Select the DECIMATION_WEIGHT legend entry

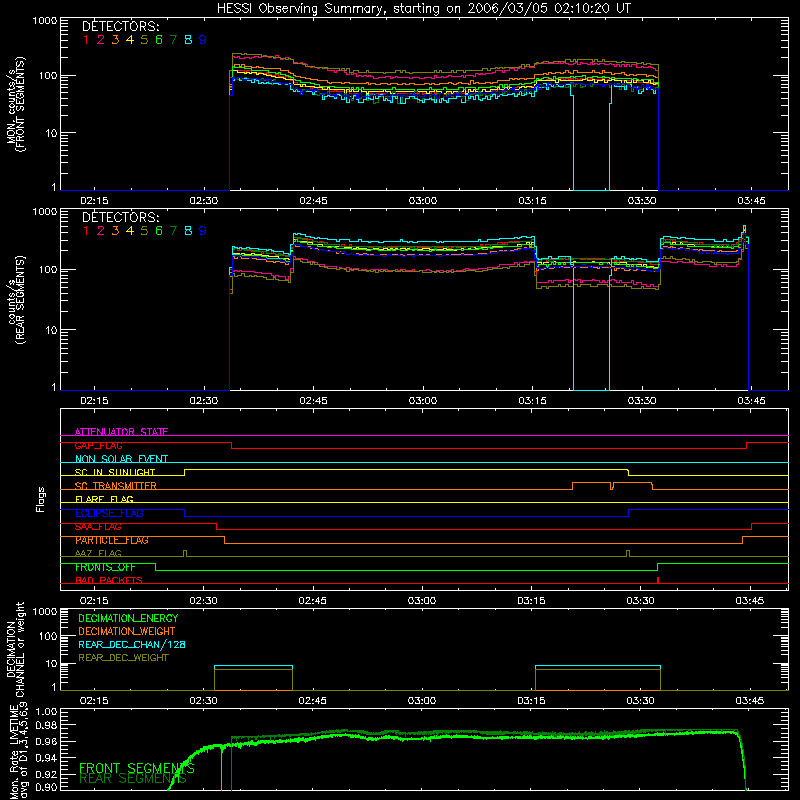click(127, 631)
